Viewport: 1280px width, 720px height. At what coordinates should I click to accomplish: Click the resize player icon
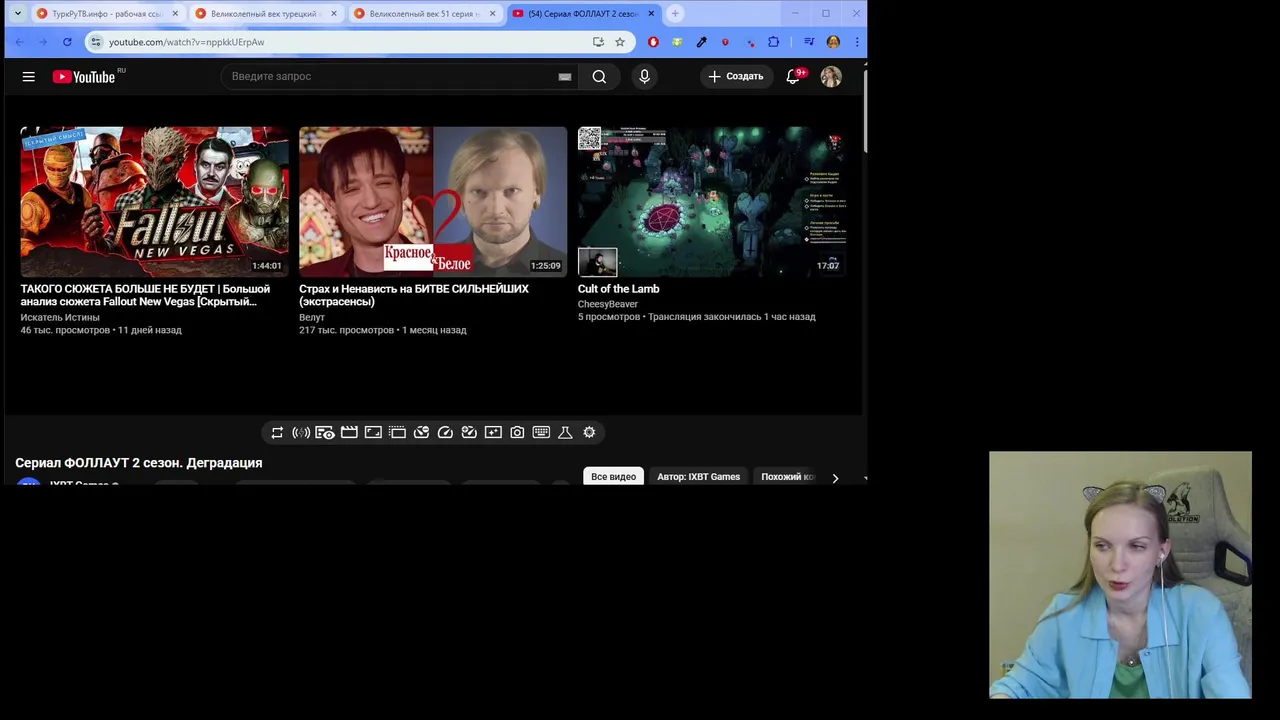(x=373, y=432)
